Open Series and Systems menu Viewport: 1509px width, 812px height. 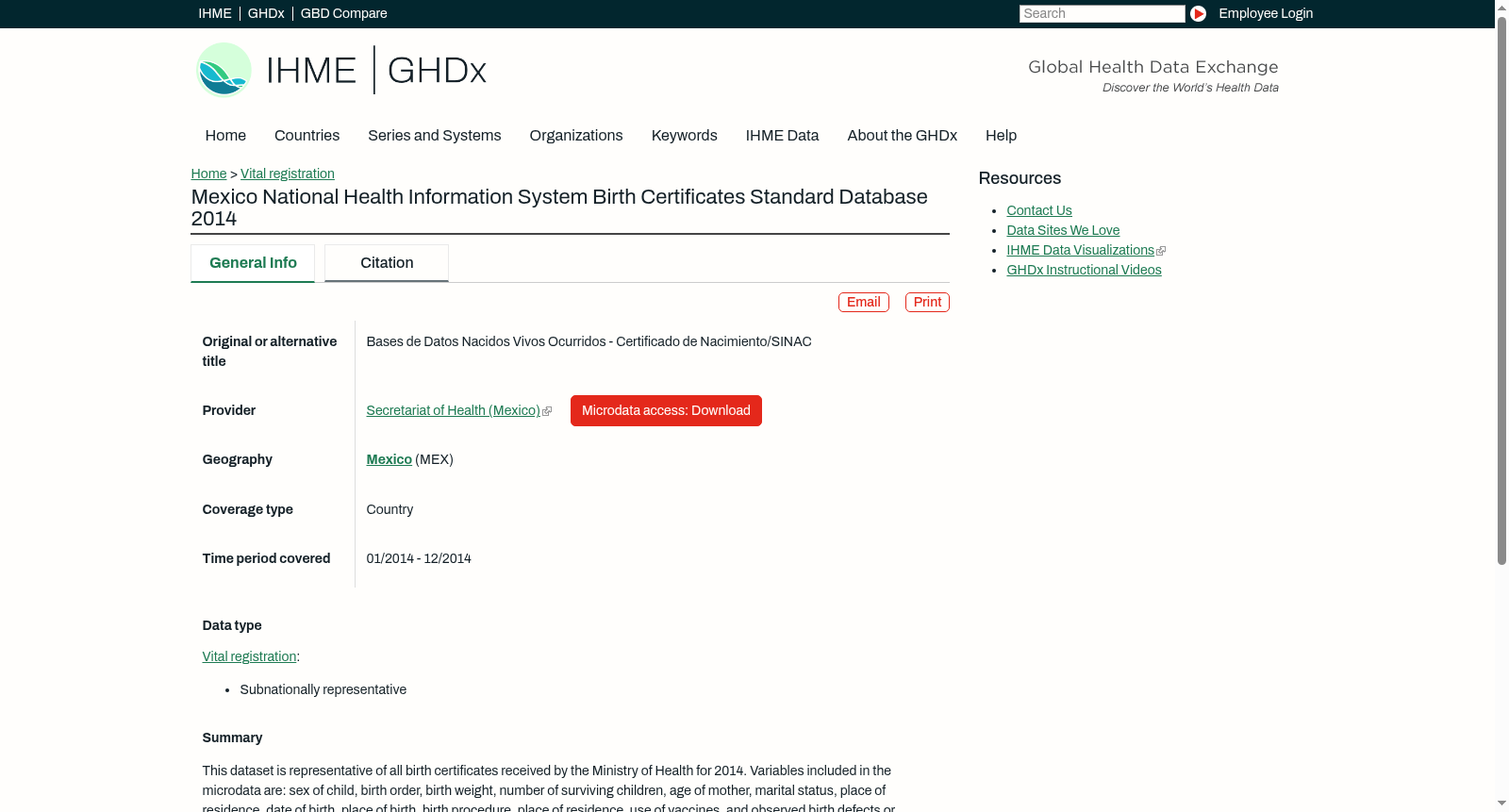434,135
